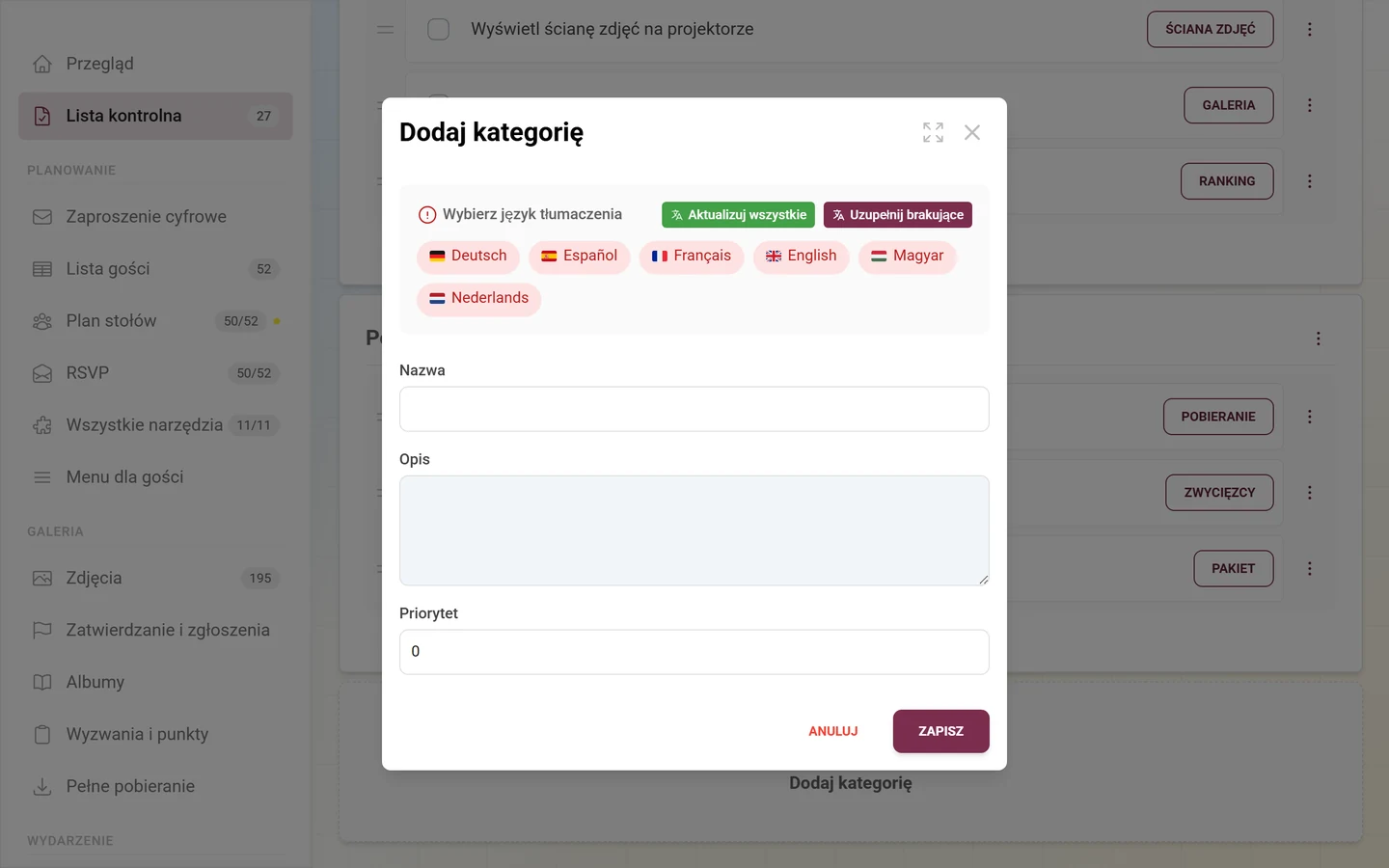This screenshot has height=868, width=1389.
Task: Open Pełne pobieranie download icon
Action: coord(42,787)
